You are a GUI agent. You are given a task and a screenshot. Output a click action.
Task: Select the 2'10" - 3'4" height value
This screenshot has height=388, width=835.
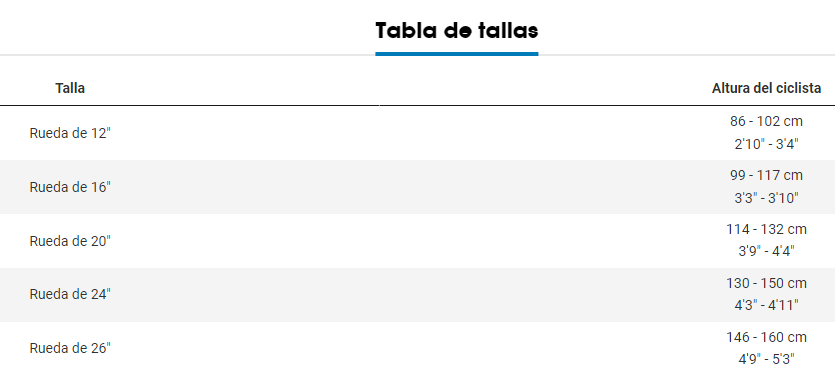(766, 144)
